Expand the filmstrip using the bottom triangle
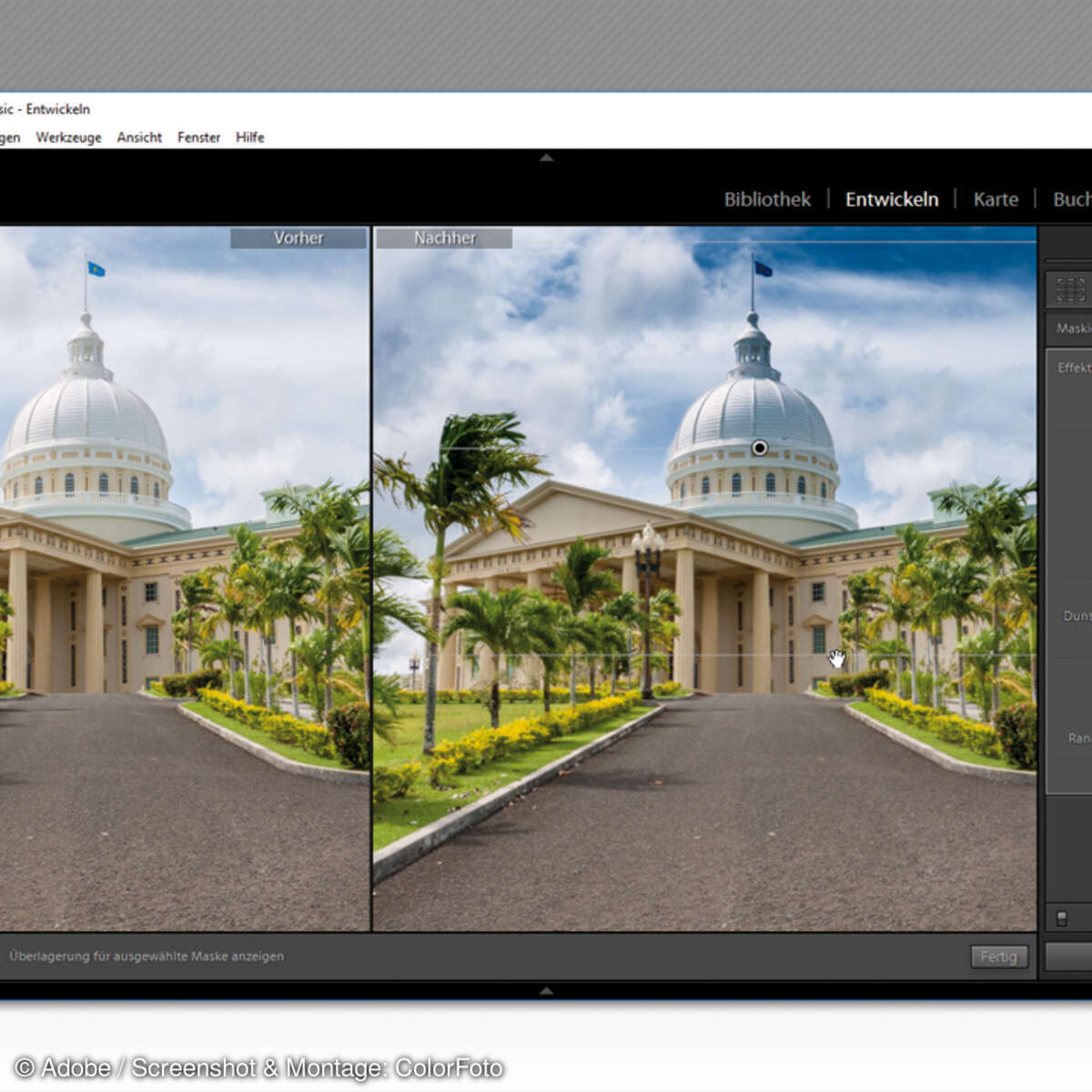Image resolution: width=1092 pixels, height=1092 pixels. (x=547, y=989)
